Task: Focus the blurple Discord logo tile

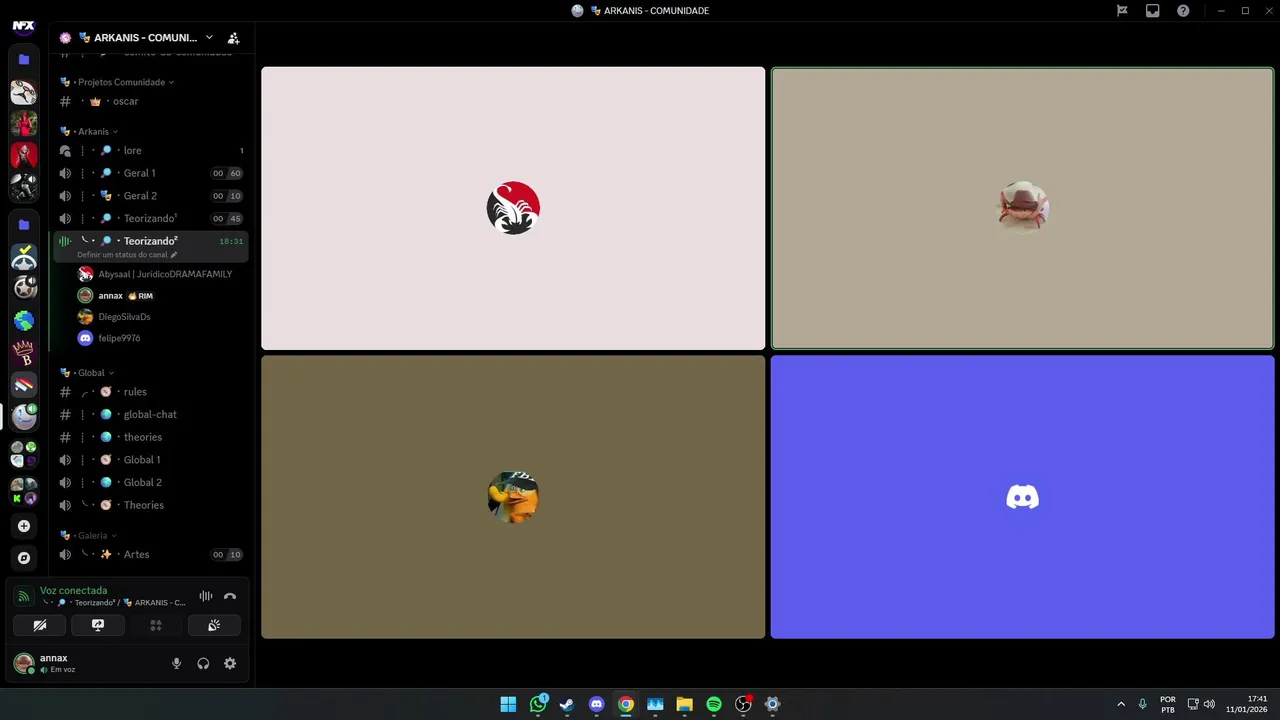Action: click(1022, 497)
